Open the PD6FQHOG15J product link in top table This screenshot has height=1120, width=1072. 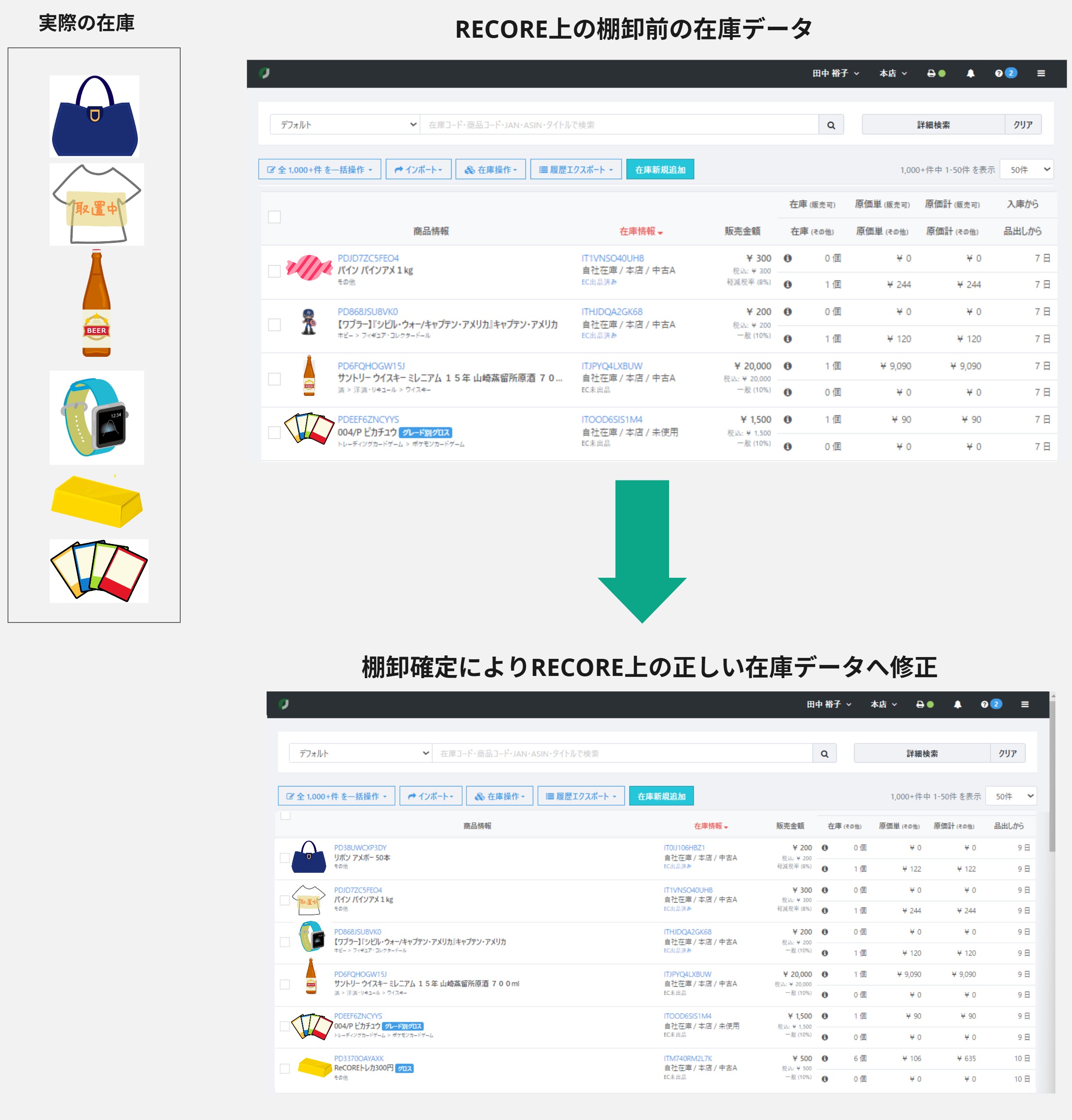tap(371, 366)
